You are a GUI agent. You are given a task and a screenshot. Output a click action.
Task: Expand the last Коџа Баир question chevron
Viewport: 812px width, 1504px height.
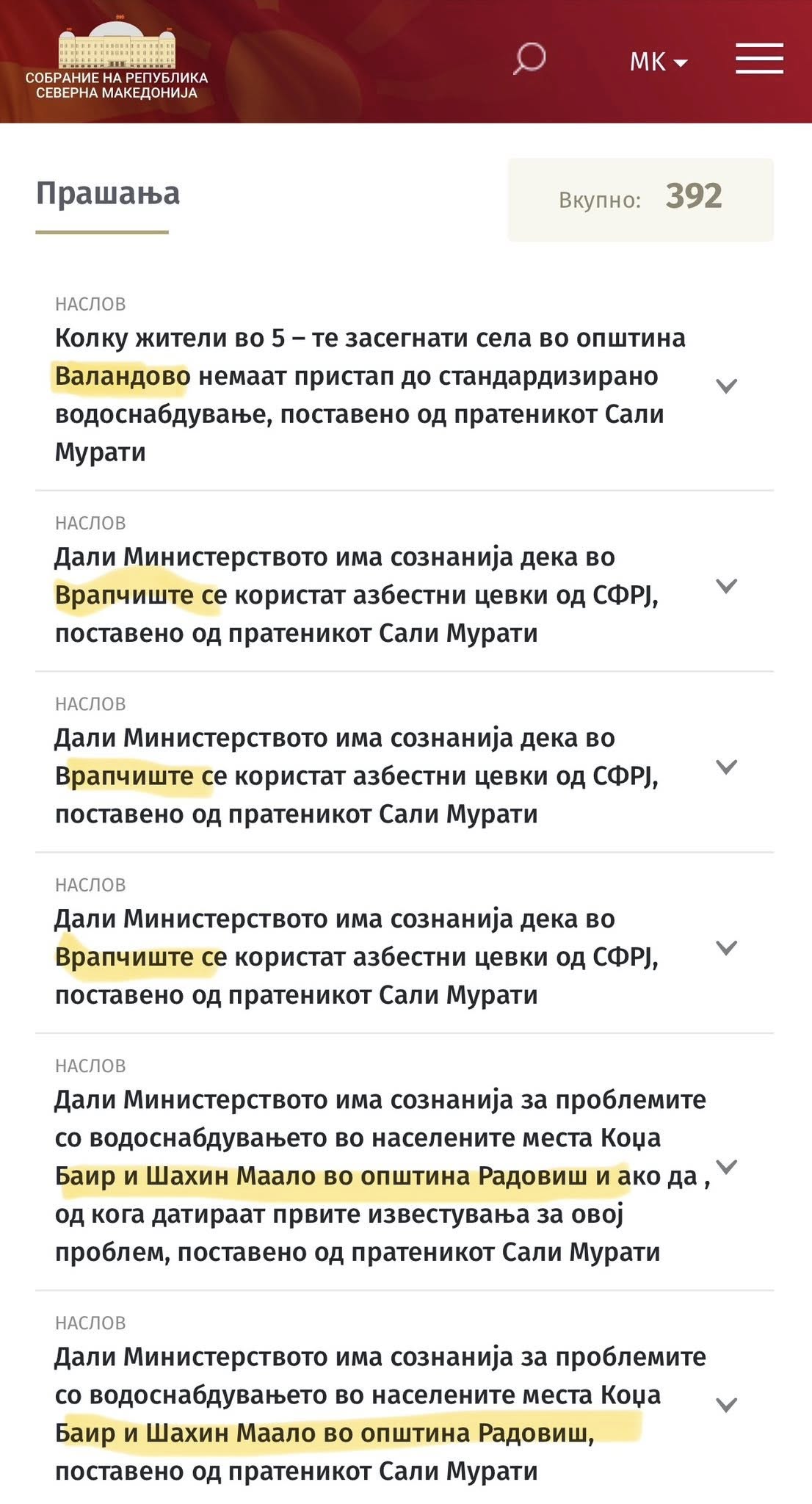pyautogui.click(x=726, y=1405)
